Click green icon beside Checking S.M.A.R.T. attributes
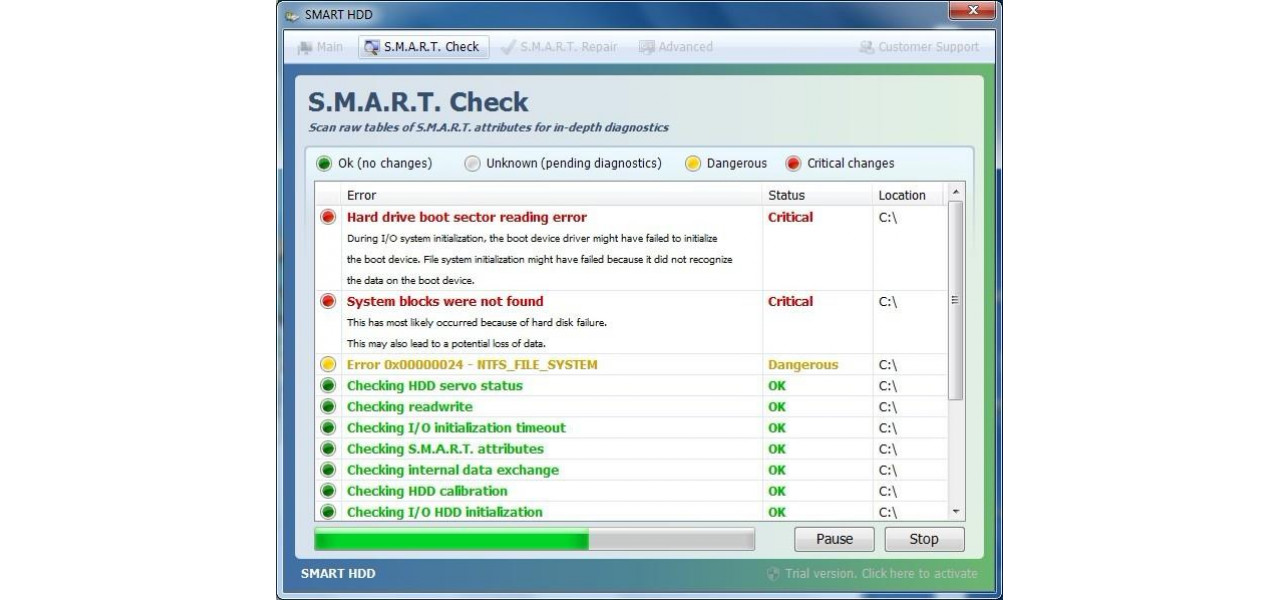The height and width of the screenshot is (600, 1280). pyautogui.click(x=327, y=449)
